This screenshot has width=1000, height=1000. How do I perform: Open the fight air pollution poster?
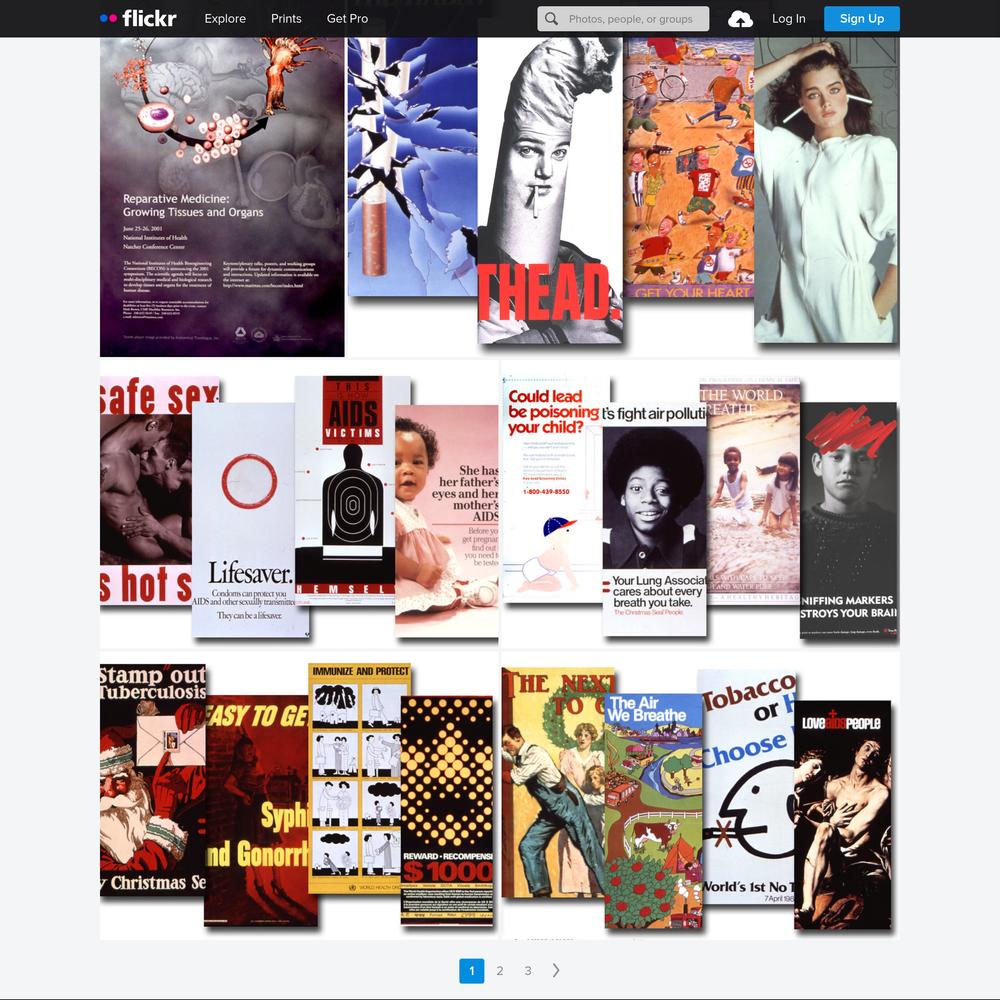(x=654, y=520)
